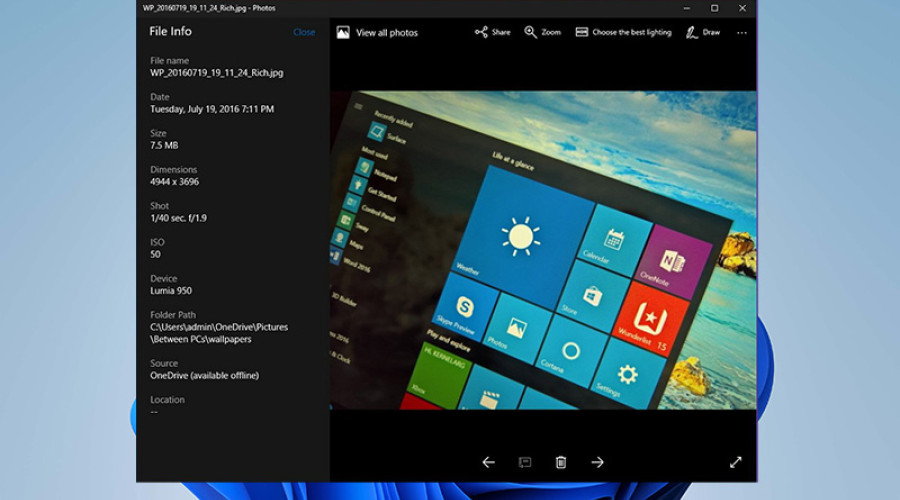
Task: Click the source OneDrive (available offline)
Action: pyautogui.click(x=204, y=375)
